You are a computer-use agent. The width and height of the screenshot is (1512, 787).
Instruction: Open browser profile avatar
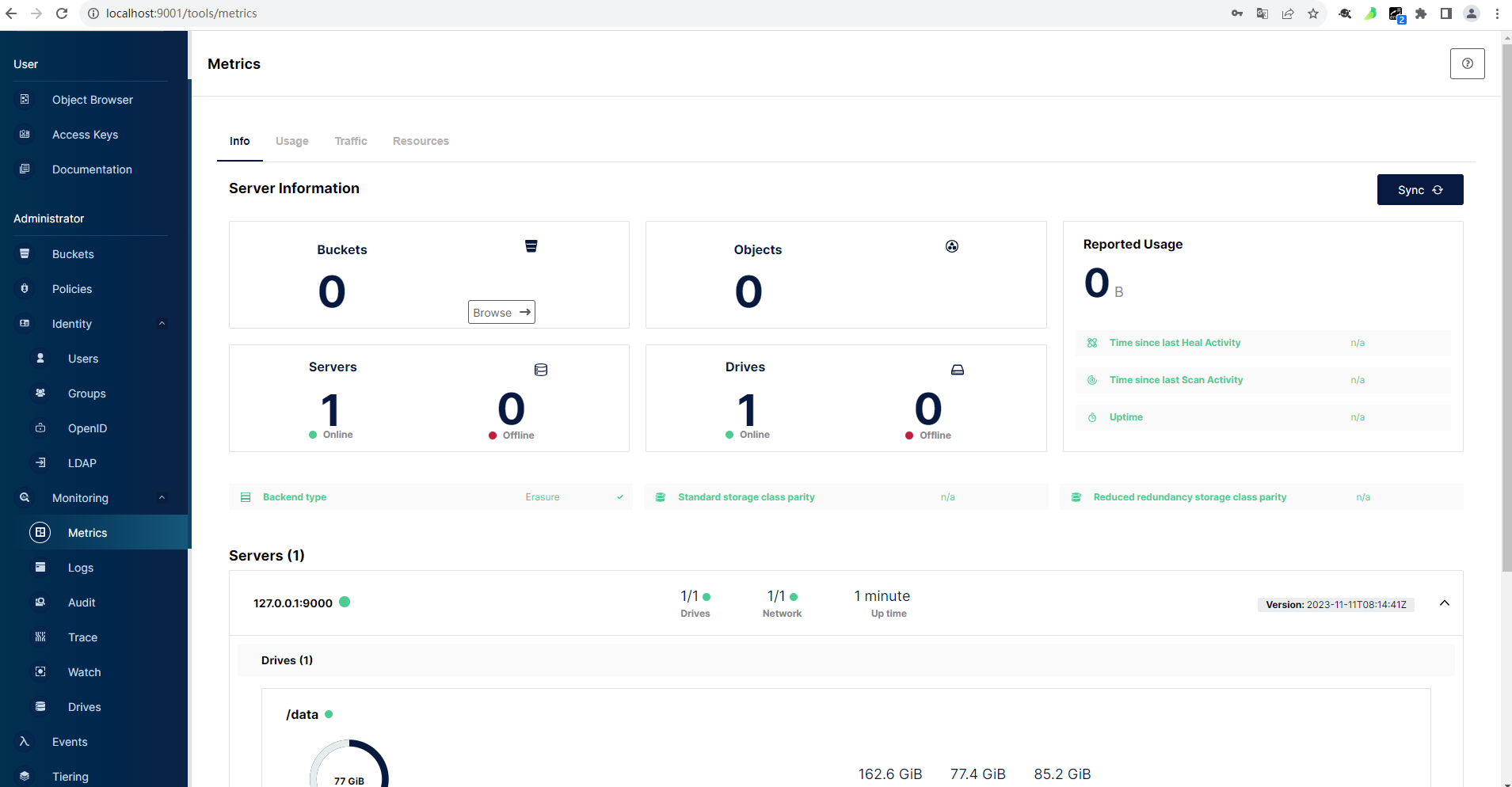1472,13
